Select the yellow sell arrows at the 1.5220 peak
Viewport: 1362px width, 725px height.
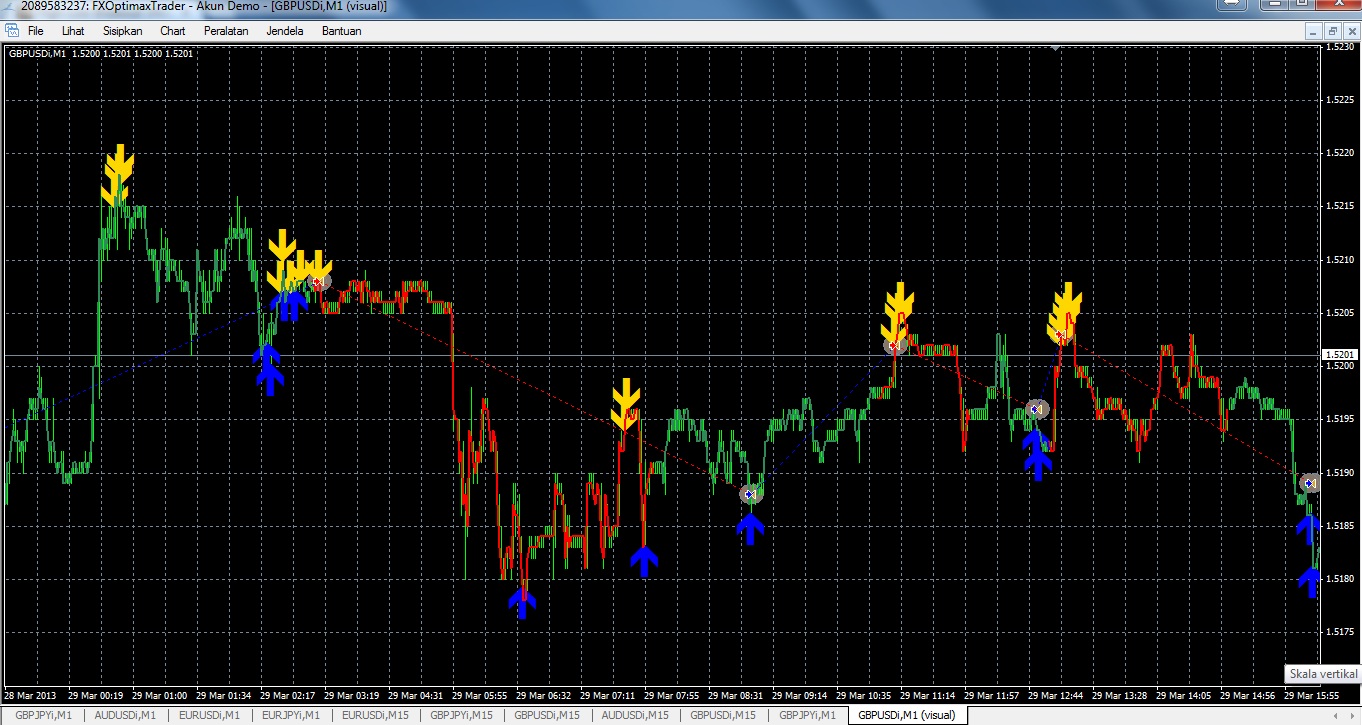118,173
